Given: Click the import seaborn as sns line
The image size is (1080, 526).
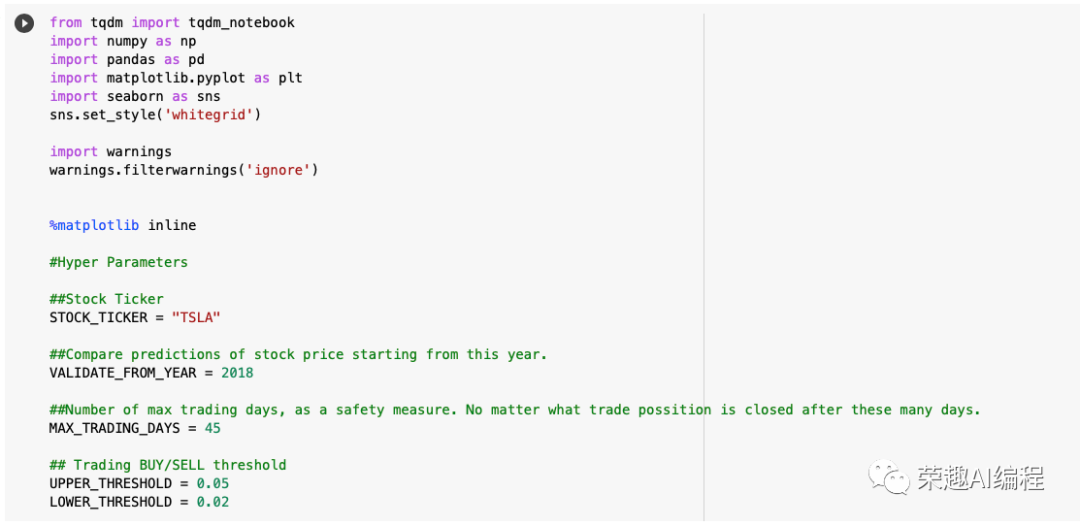Looking at the screenshot, I should (134, 96).
